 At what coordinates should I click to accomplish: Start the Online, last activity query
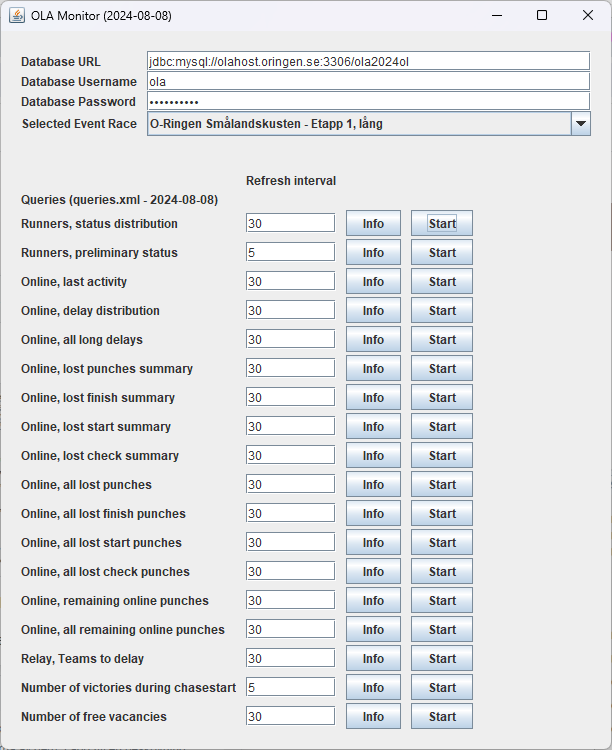tap(442, 282)
